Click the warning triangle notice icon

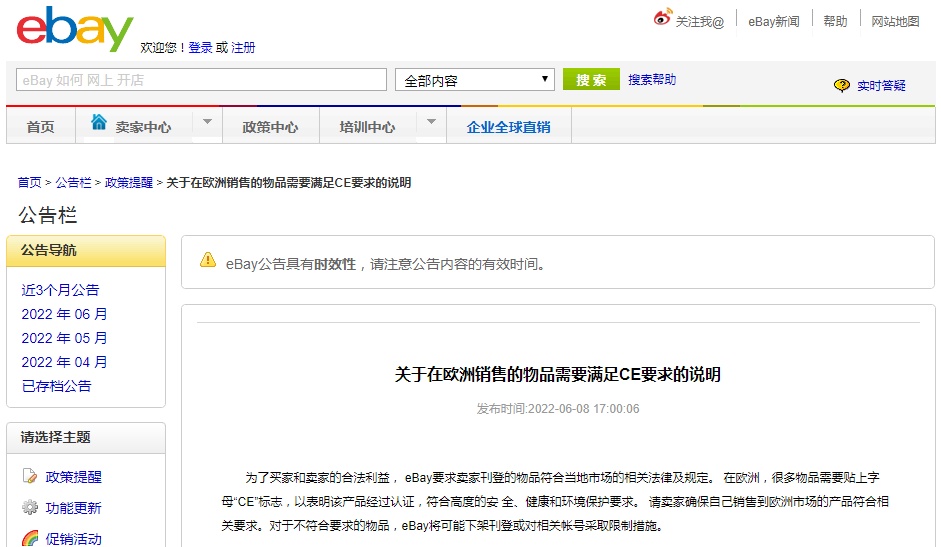[208, 260]
